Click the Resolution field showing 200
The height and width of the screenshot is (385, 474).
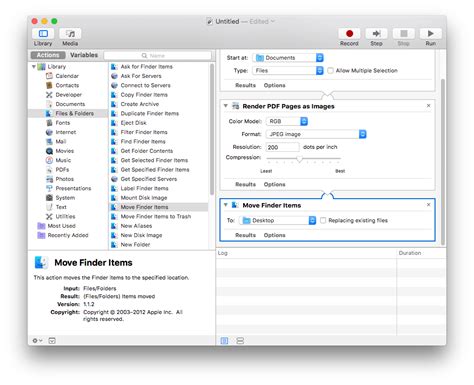282,147
